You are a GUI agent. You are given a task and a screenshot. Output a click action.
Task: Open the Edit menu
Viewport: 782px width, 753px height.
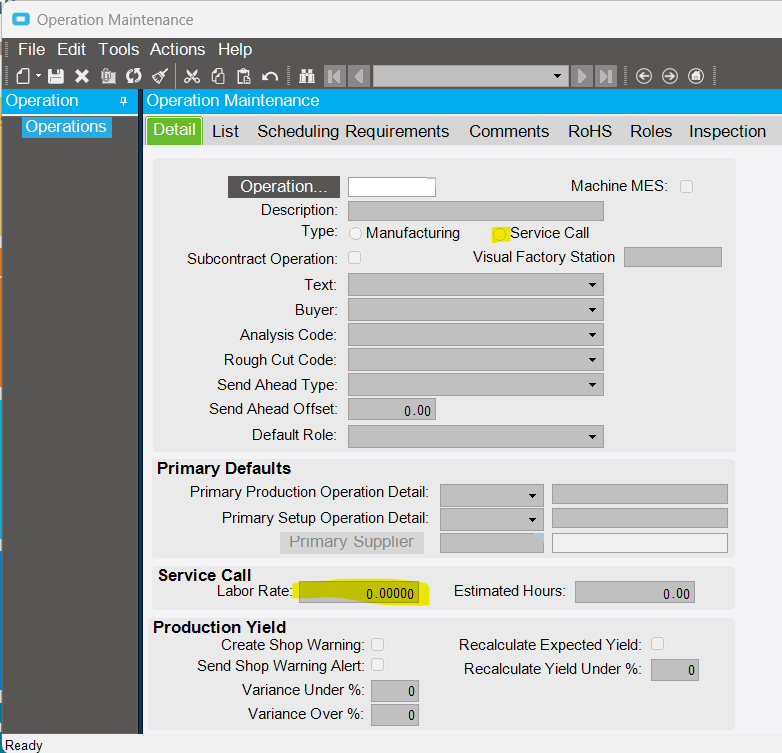(x=71, y=49)
